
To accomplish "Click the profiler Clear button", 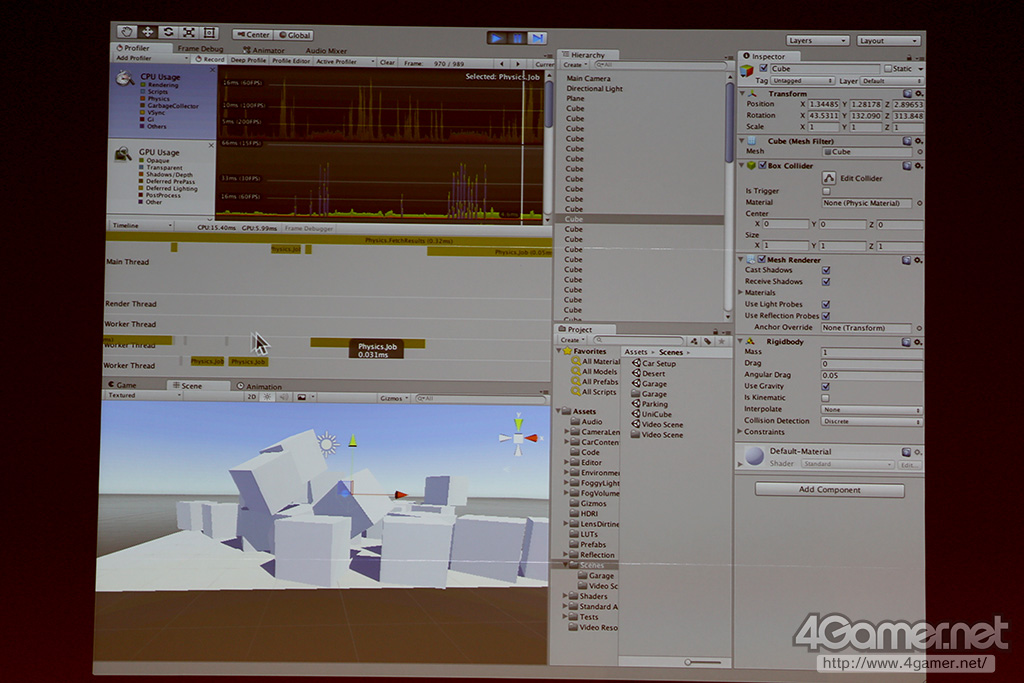I will [x=387, y=63].
